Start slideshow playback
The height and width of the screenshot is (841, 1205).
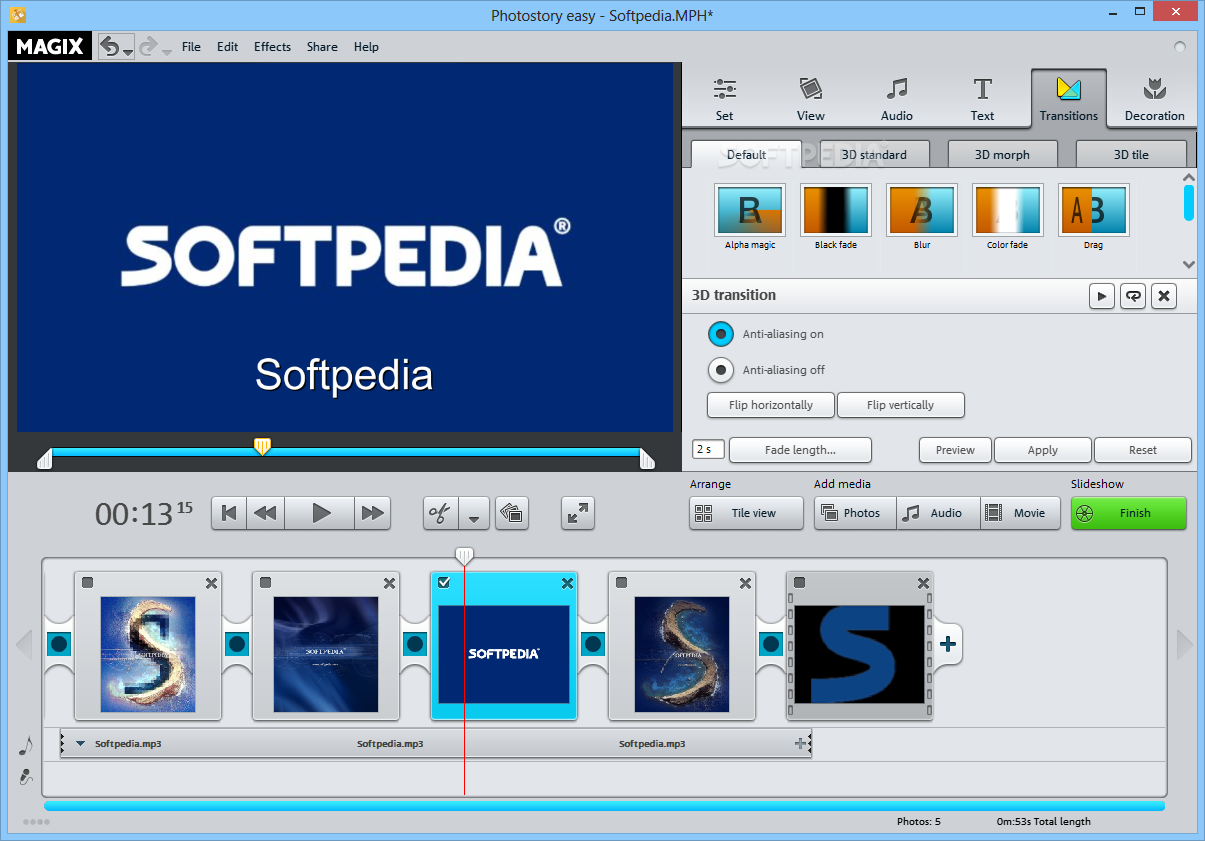tap(320, 513)
